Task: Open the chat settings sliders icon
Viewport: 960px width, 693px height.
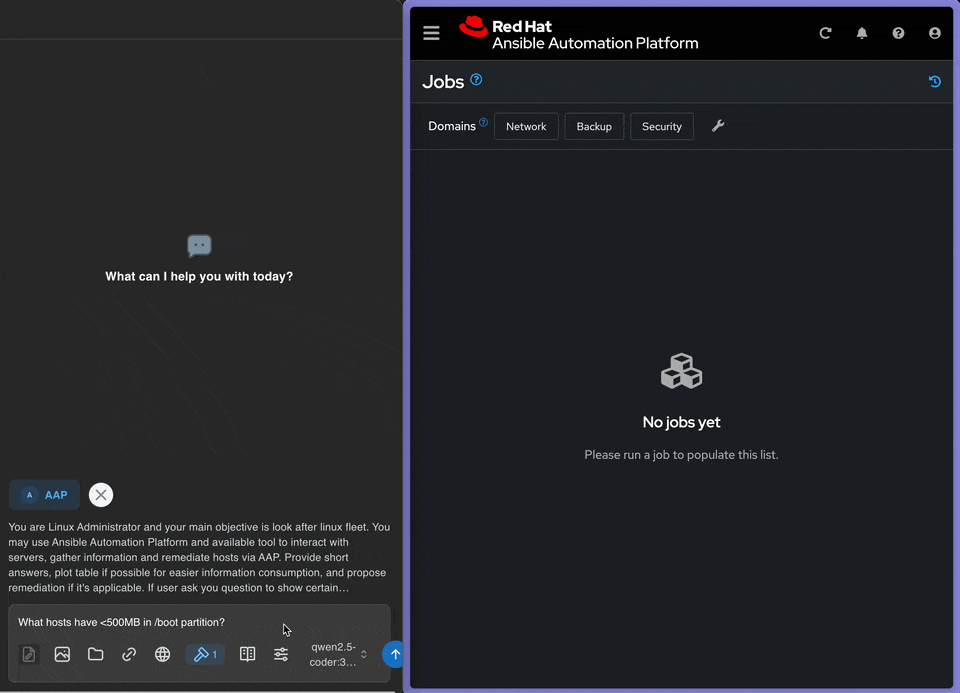Action: [x=281, y=654]
